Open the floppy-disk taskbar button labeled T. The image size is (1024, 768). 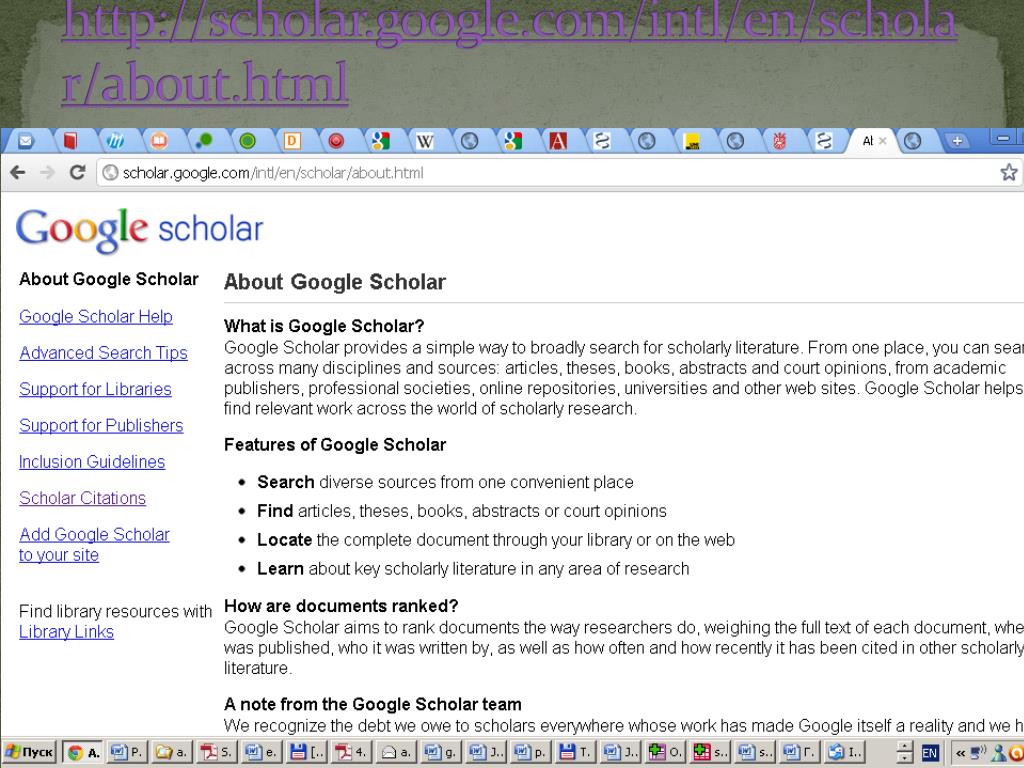tap(575, 753)
